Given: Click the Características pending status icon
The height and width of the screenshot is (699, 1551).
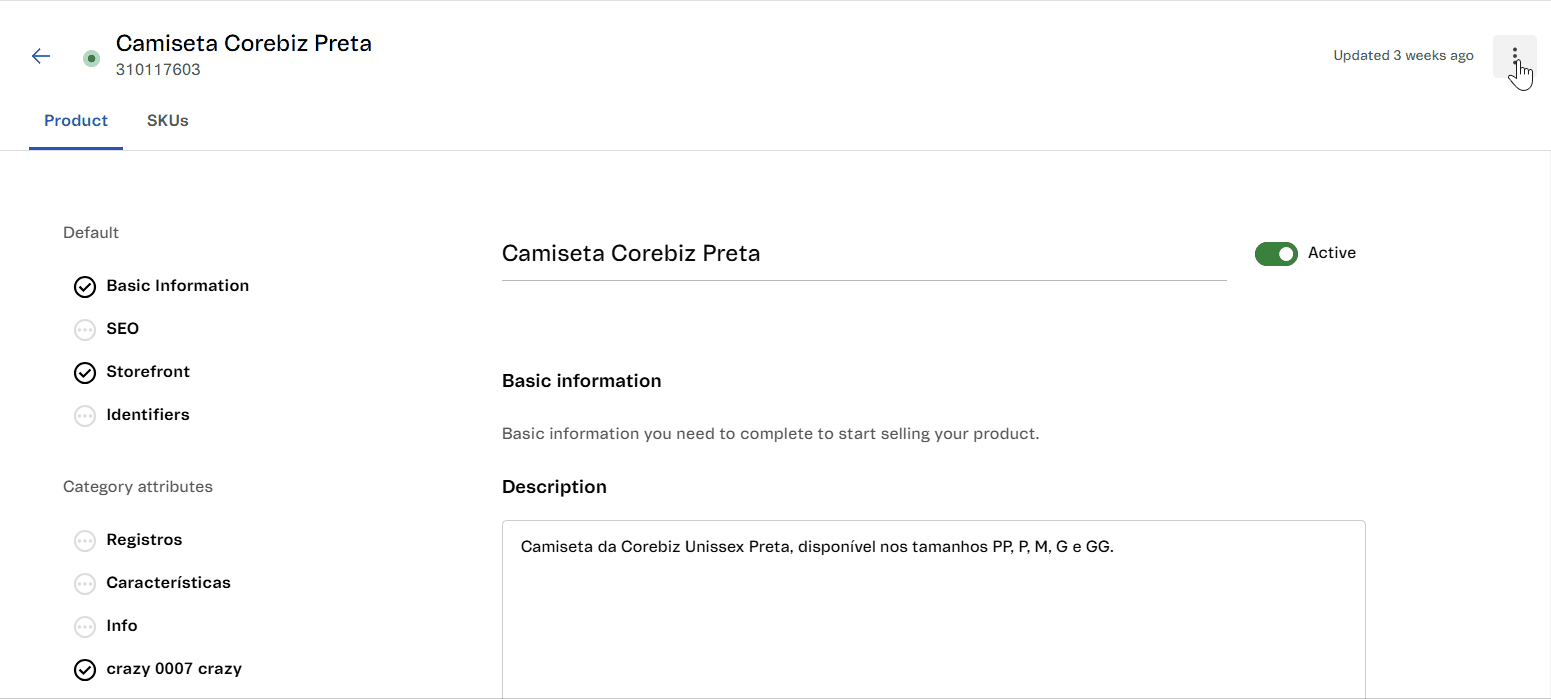Looking at the screenshot, I should (85, 584).
